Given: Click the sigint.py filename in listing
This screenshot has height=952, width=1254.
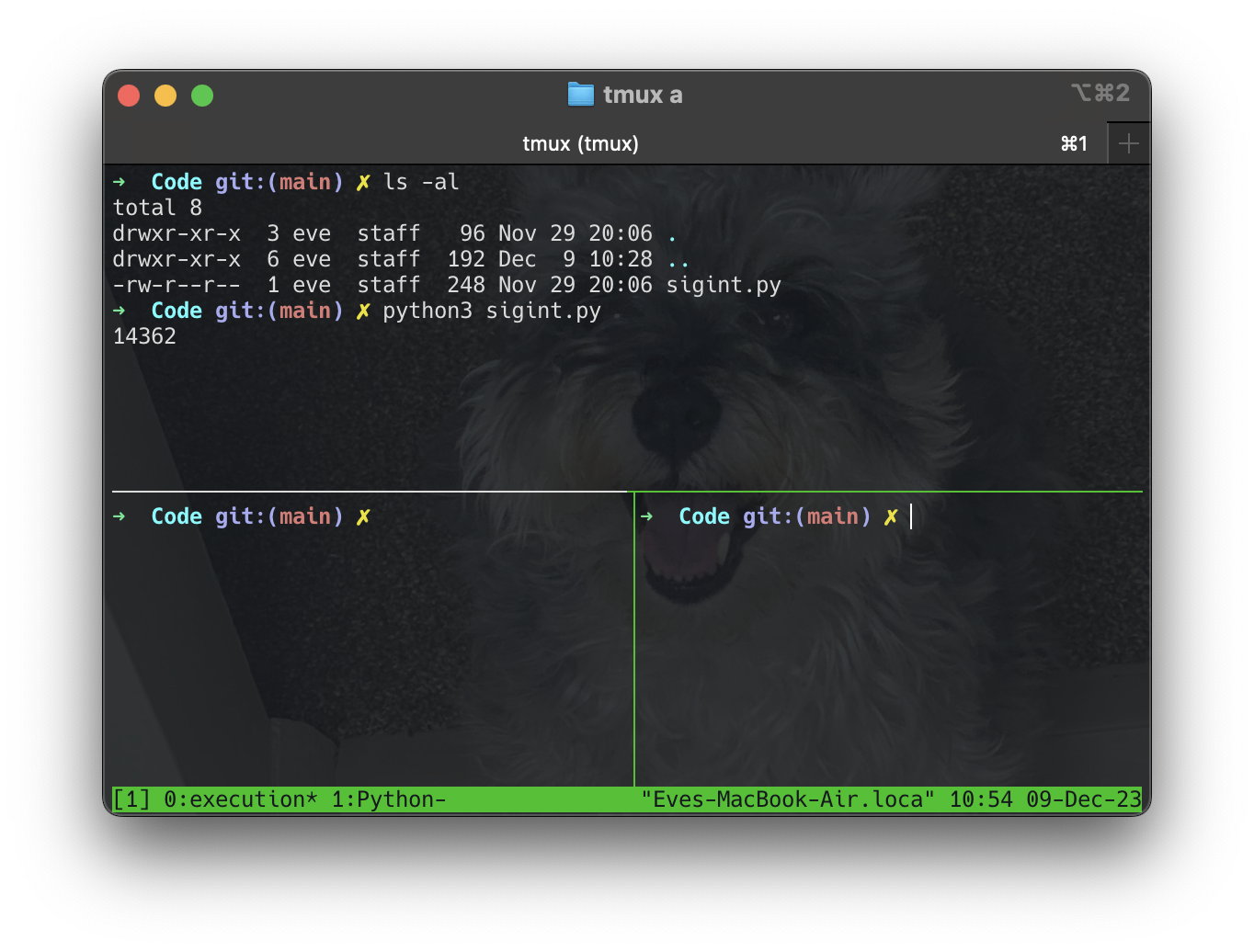Looking at the screenshot, I should click(x=724, y=285).
